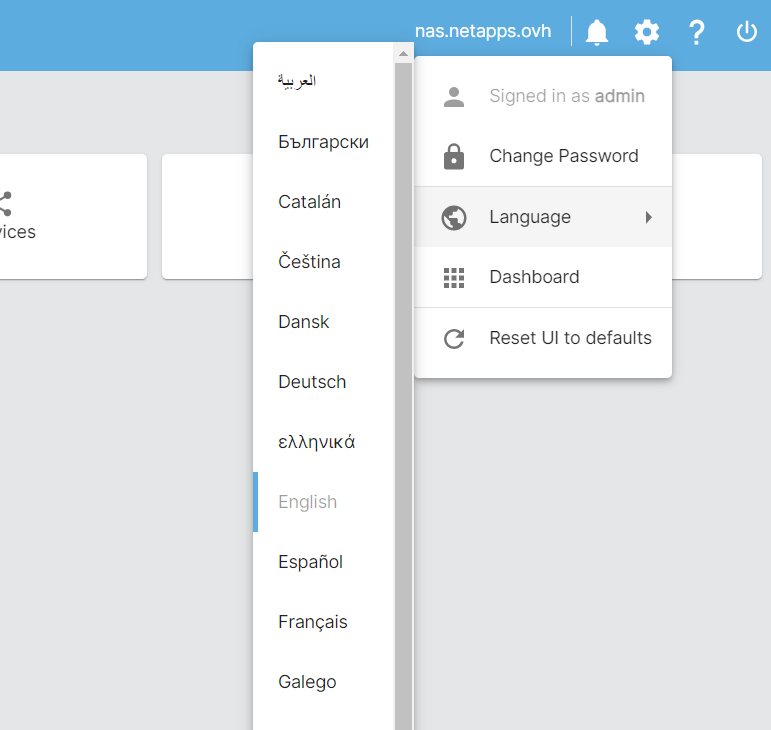Screen dimensions: 771x730
Task: Click the help question mark icon
Action: (697, 32)
